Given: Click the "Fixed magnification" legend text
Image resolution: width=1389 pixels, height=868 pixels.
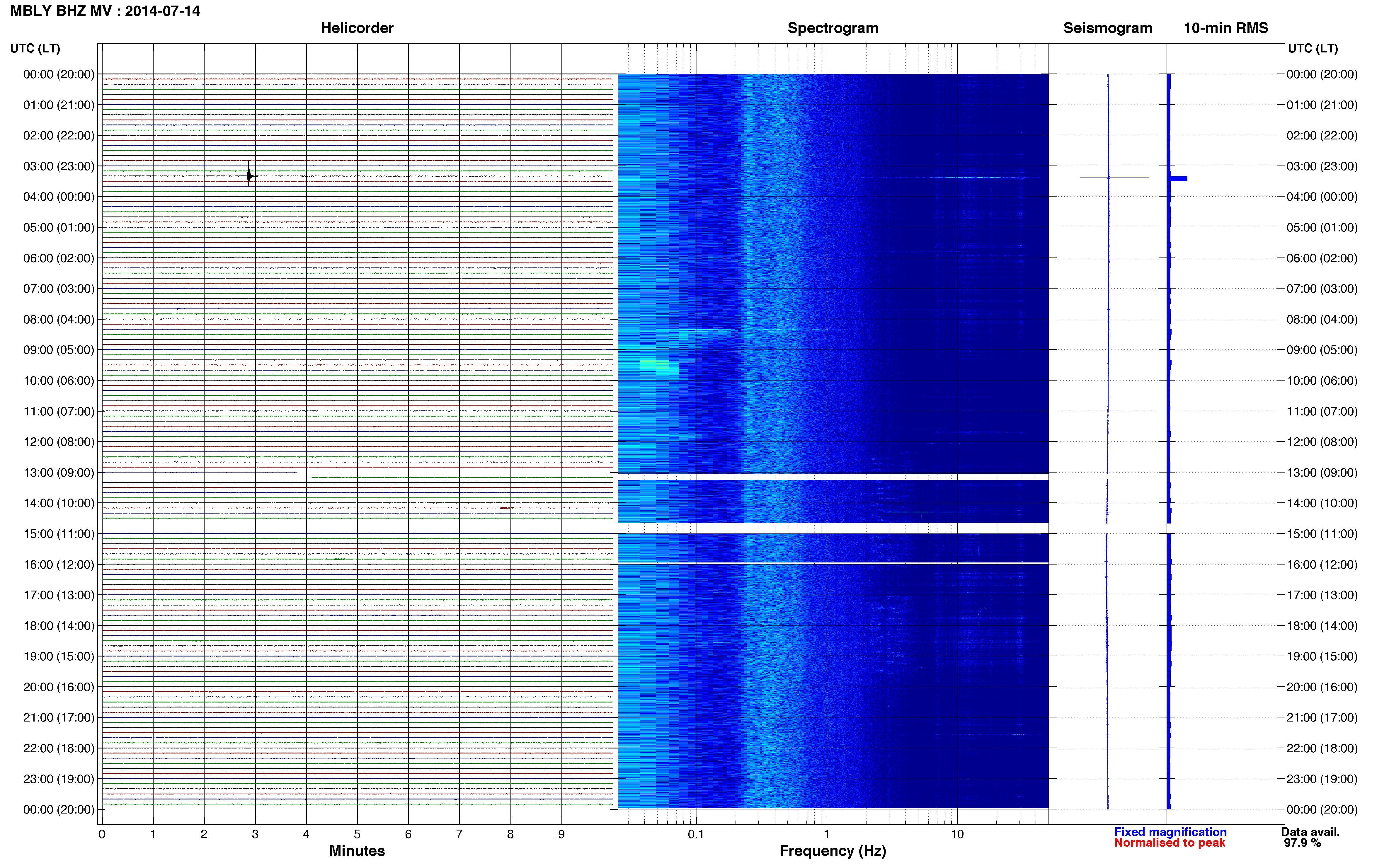Looking at the screenshot, I should pyautogui.click(x=1170, y=832).
